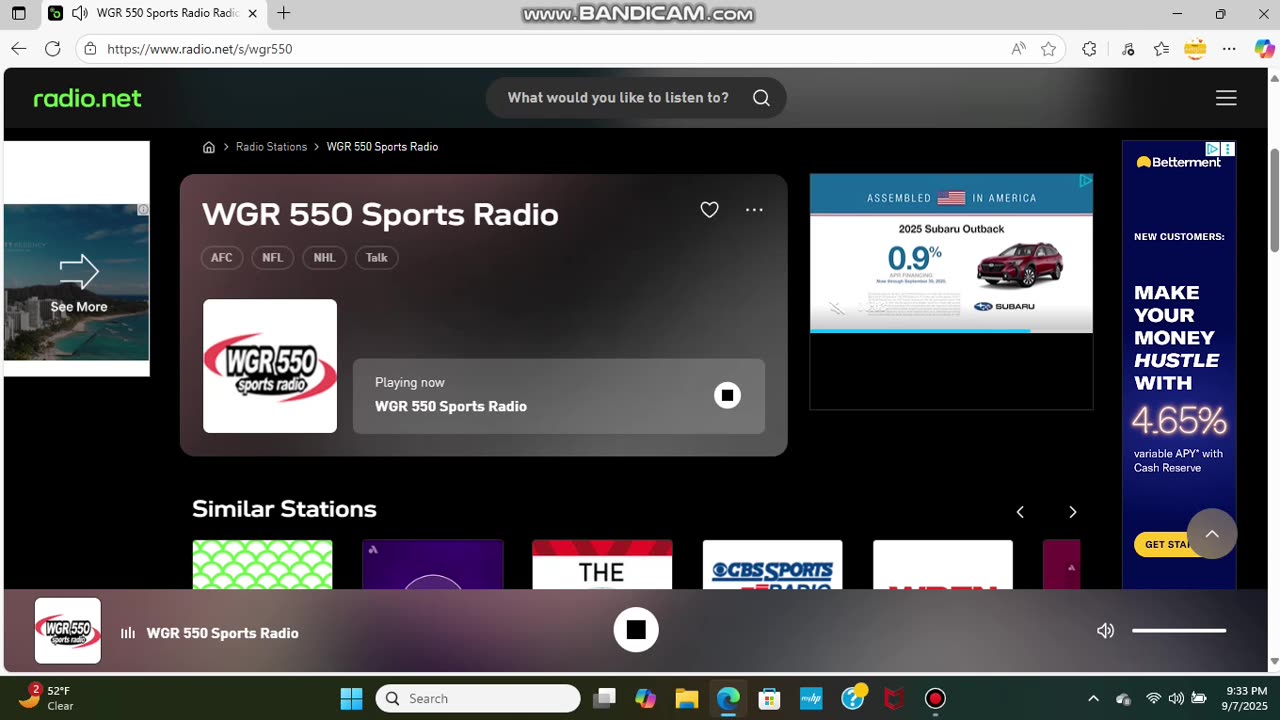Image resolution: width=1280 pixels, height=720 pixels.
Task: Mute audio with bottom player speaker icon
Action: (x=1105, y=631)
